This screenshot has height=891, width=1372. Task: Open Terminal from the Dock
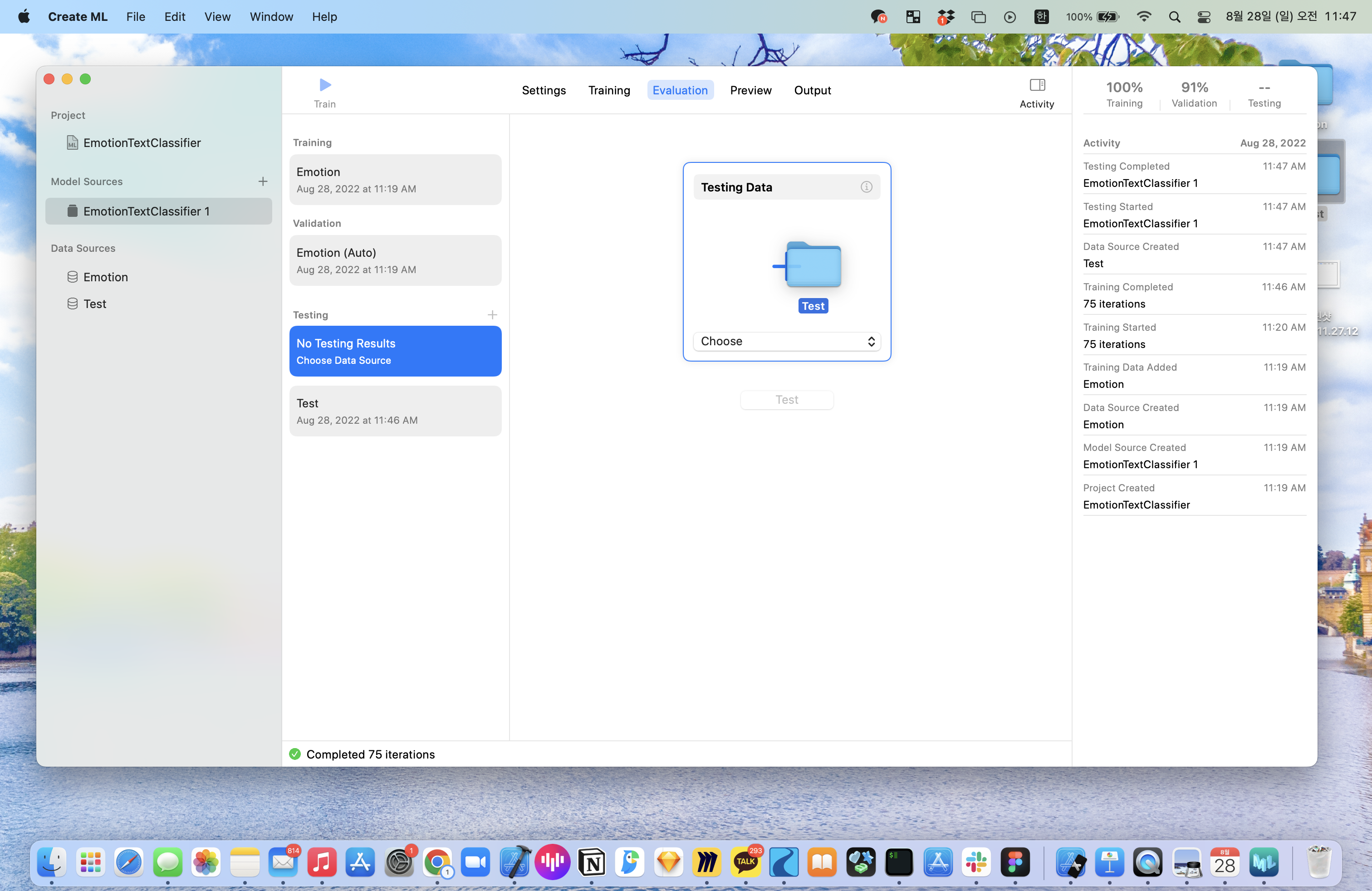pyautogui.click(x=899, y=862)
